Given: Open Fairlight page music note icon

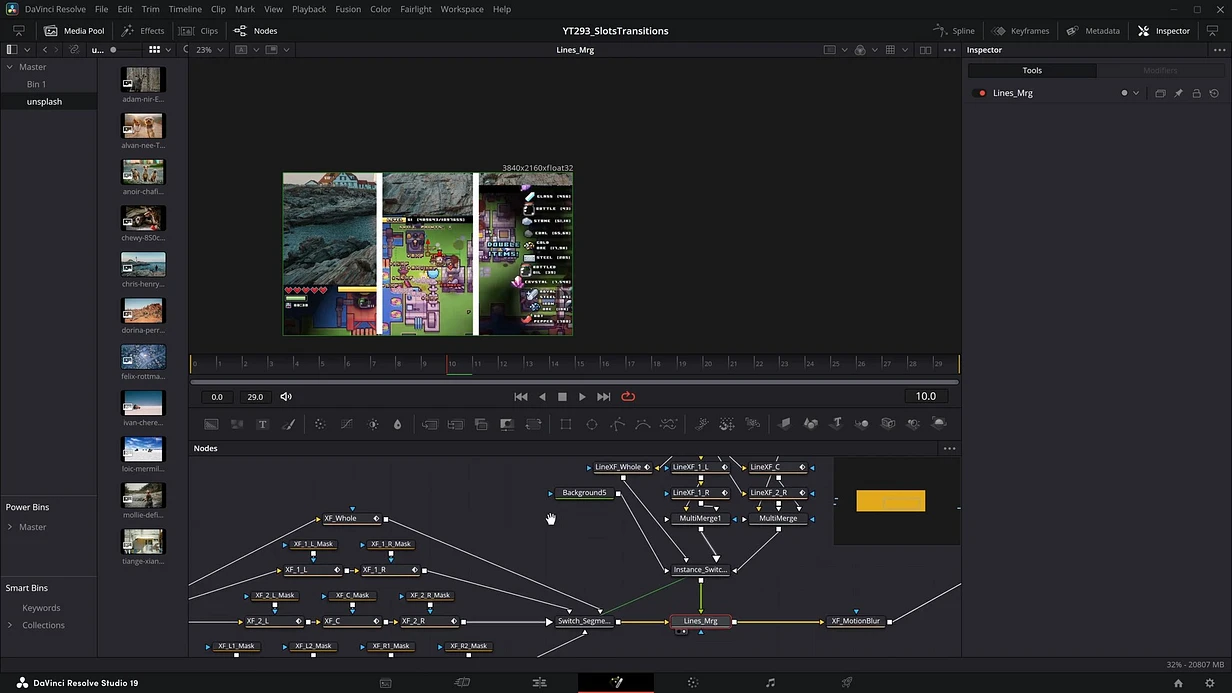Looking at the screenshot, I should pyautogui.click(x=770, y=682).
